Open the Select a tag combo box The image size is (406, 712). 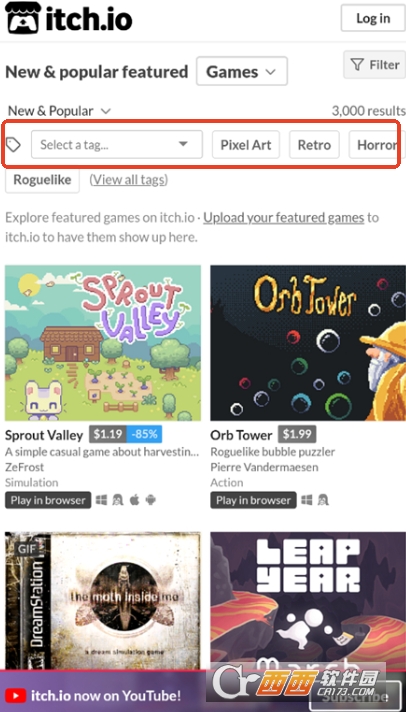(117, 145)
